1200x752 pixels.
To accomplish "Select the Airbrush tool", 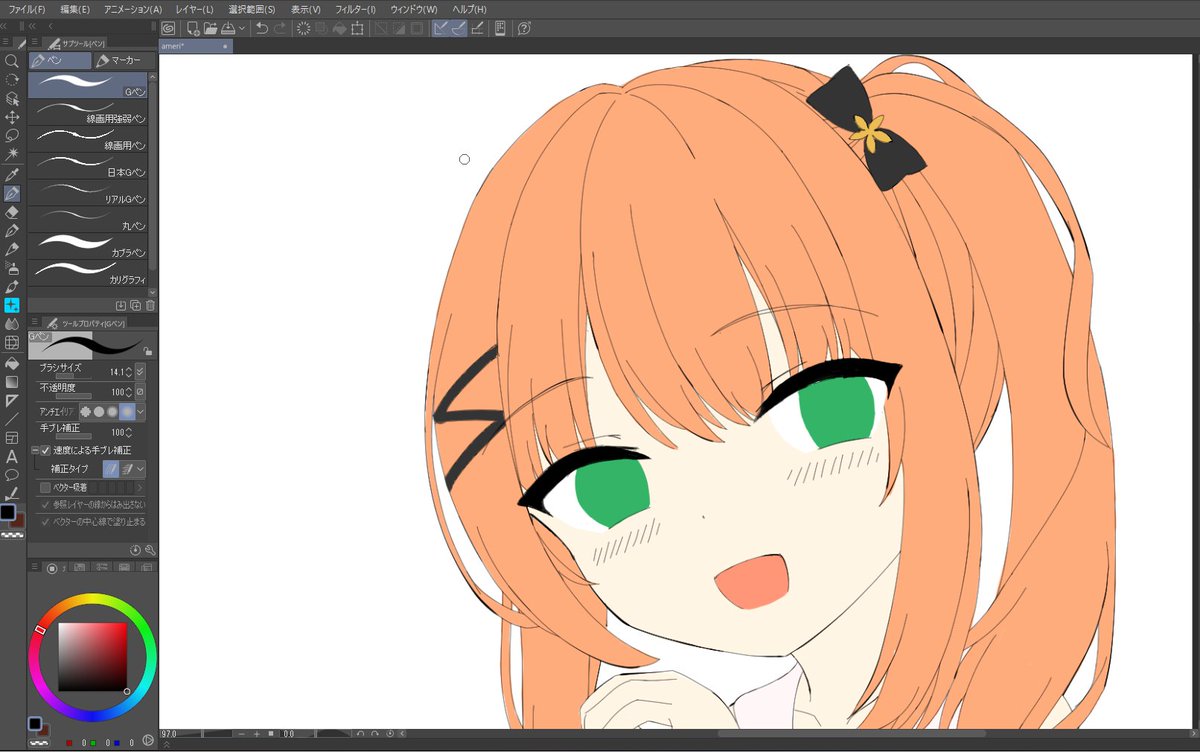I will pos(12,268).
